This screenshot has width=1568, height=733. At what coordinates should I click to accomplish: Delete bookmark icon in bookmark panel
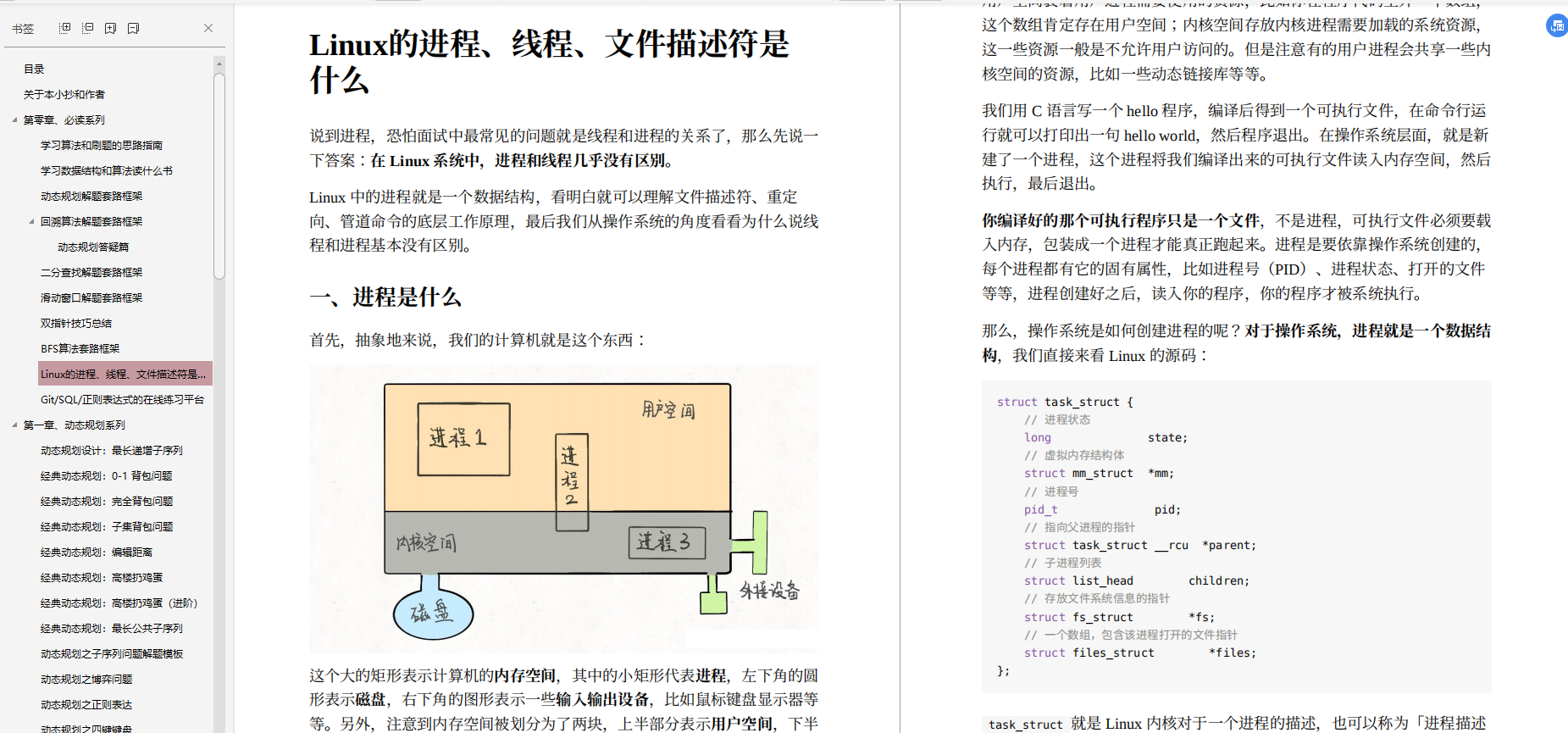[133, 28]
